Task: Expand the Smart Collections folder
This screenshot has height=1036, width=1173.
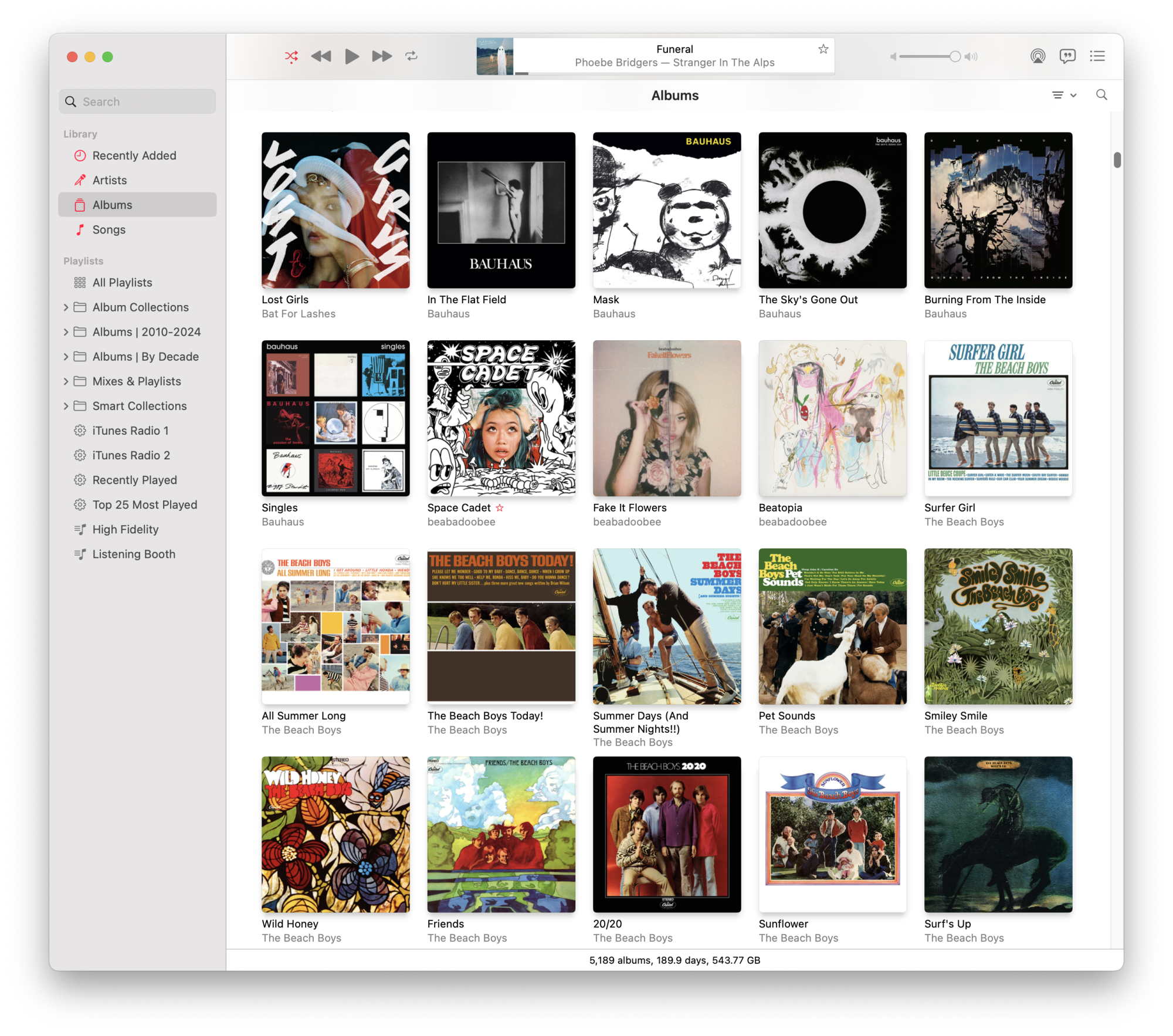Action: [66, 406]
